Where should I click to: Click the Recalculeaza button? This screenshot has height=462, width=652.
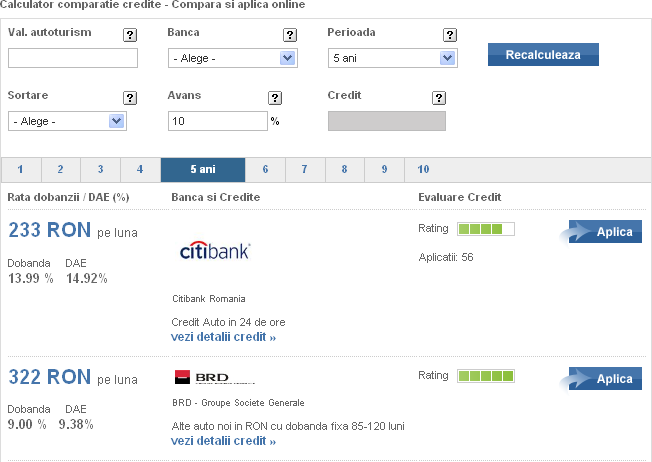[543, 54]
